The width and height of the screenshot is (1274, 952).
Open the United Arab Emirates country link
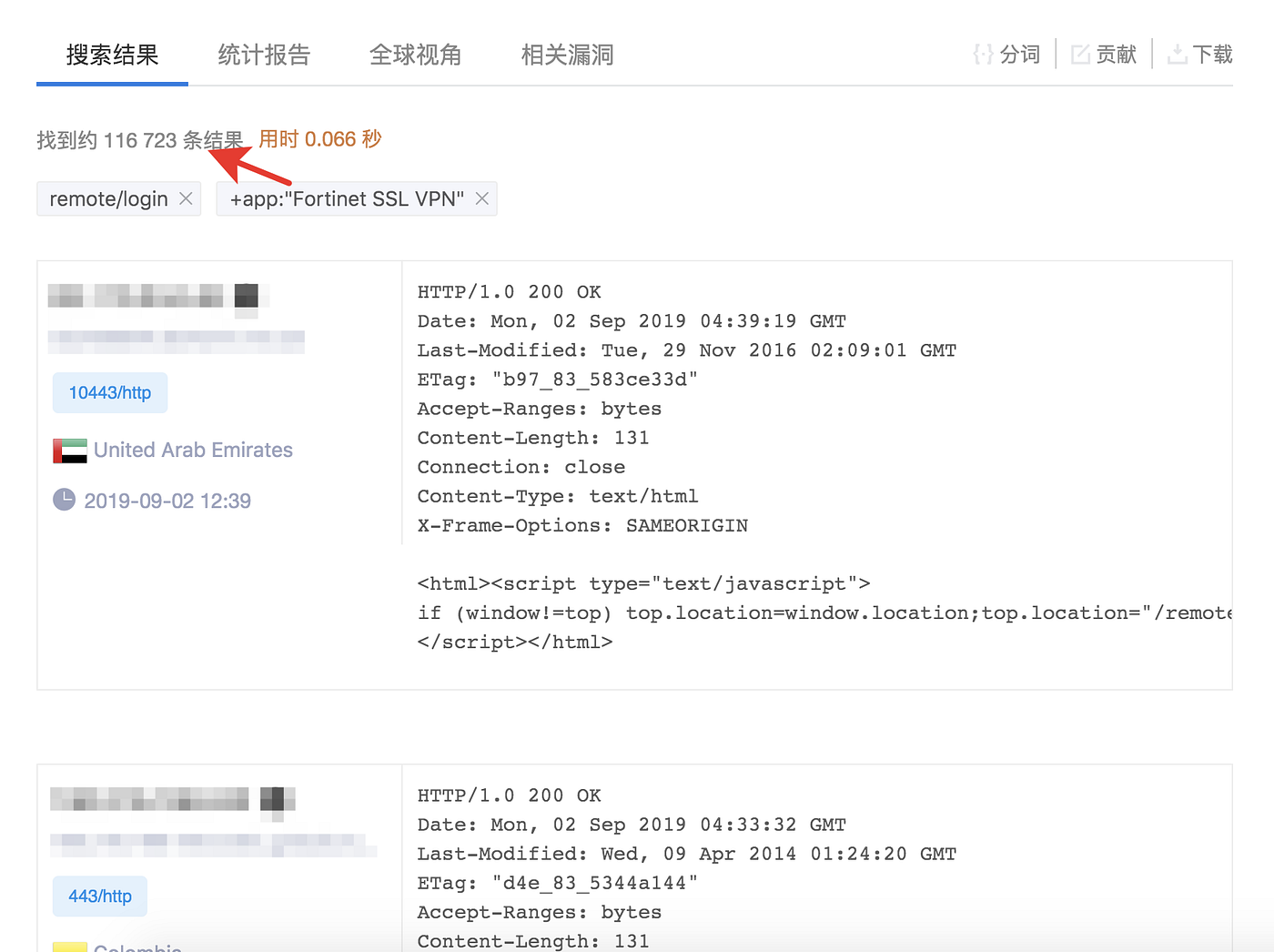(x=193, y=451)
